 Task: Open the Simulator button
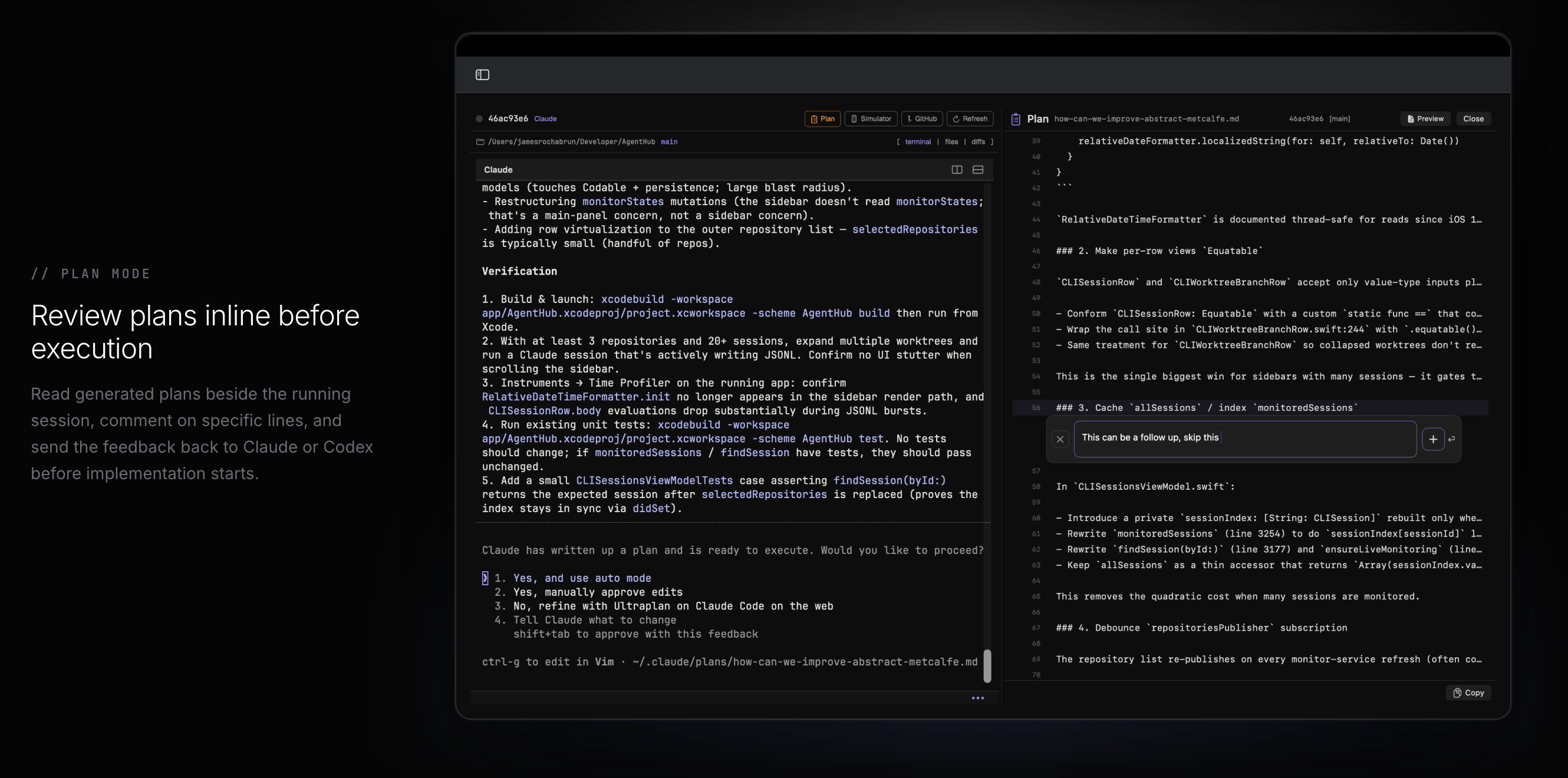pos(871,118)
